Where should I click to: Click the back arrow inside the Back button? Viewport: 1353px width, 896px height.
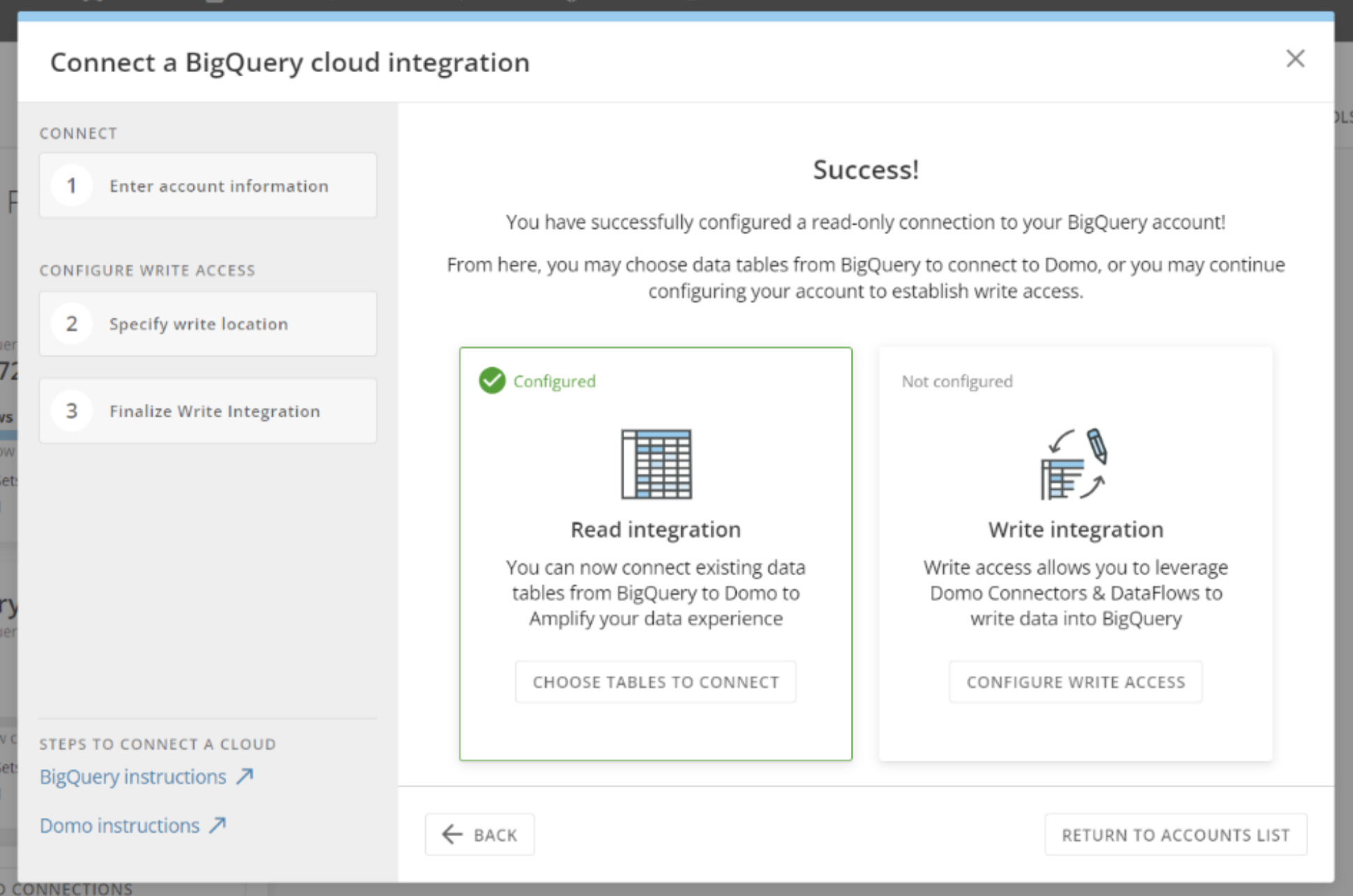click(452, 834)
